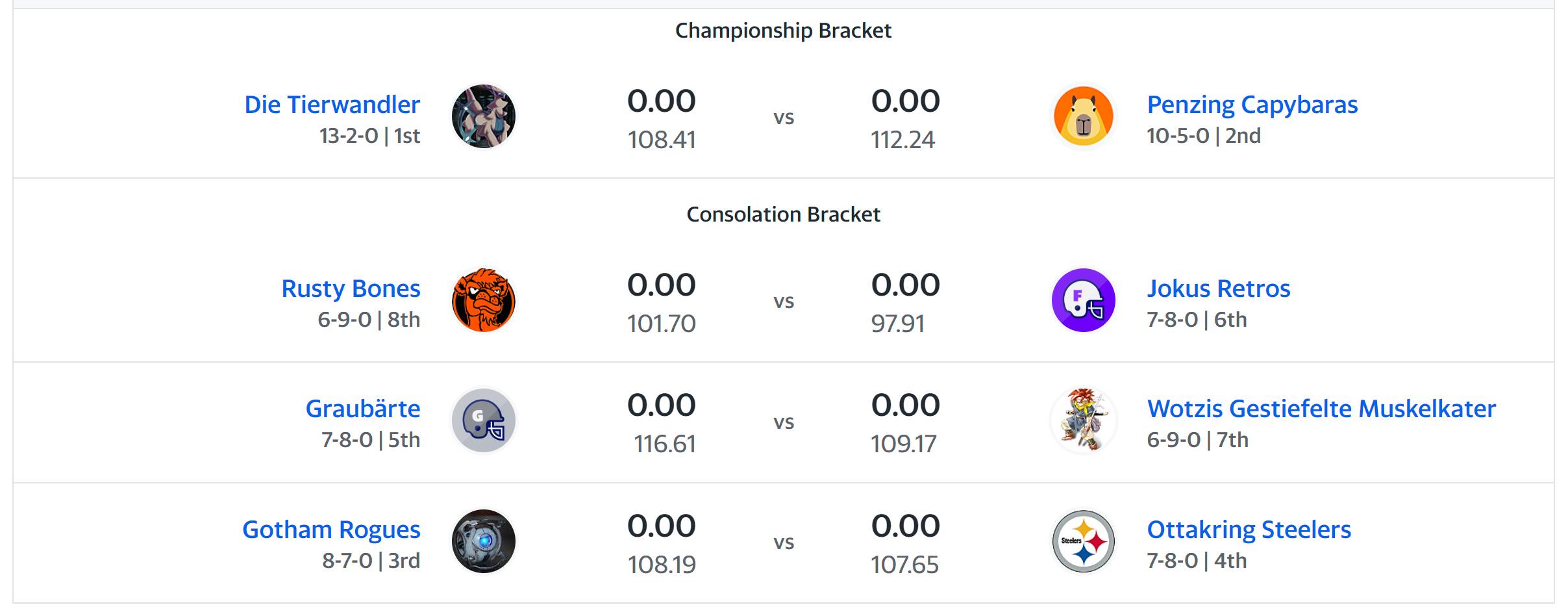The image size is (1568, 616).
Task: Click the championship matchup vs label
Action: 784,118
